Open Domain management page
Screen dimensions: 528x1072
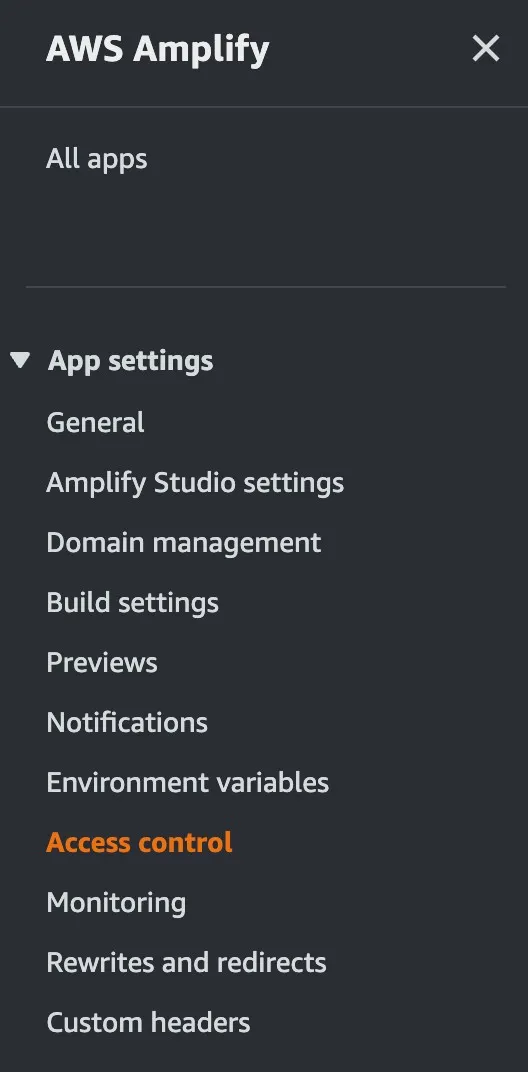click(183, 543)
